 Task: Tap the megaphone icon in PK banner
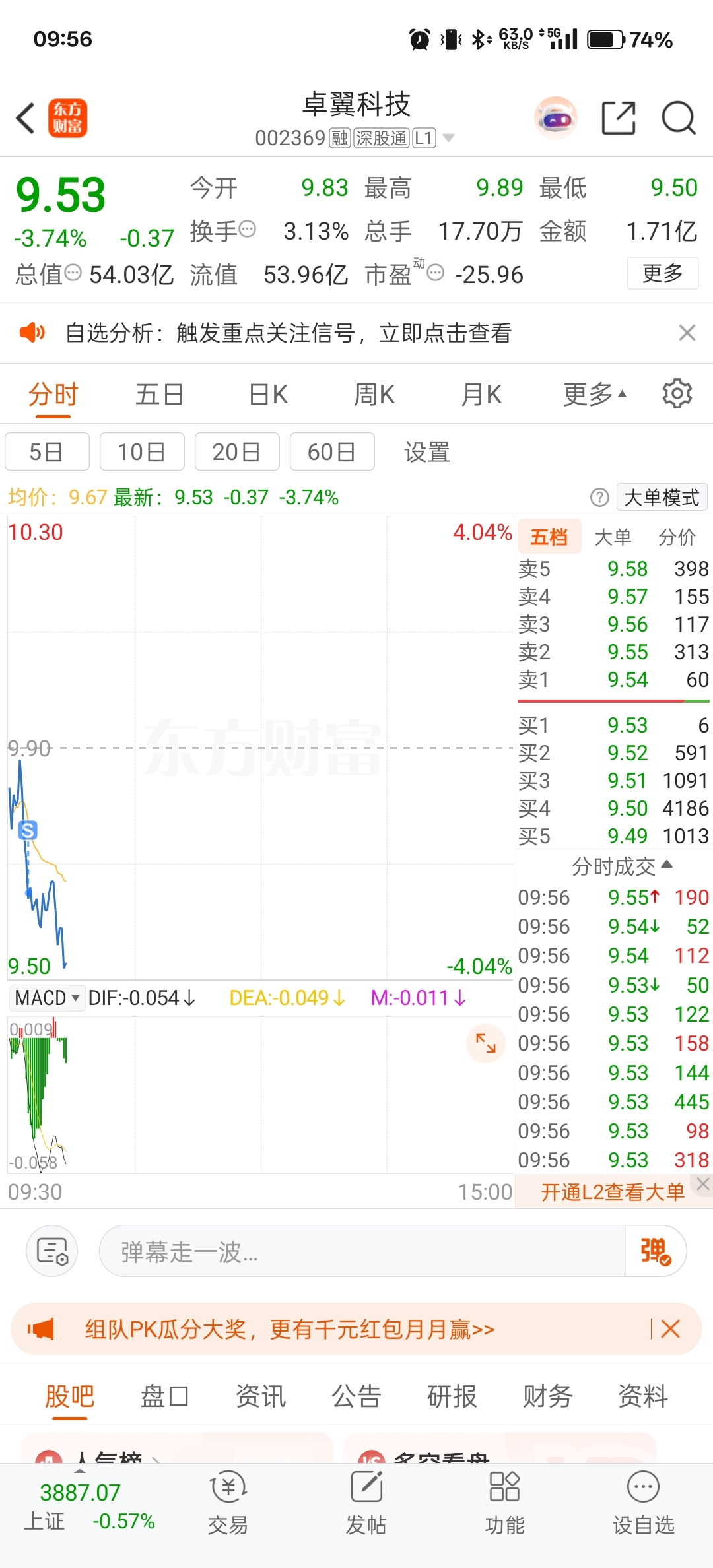(41, 1328)
